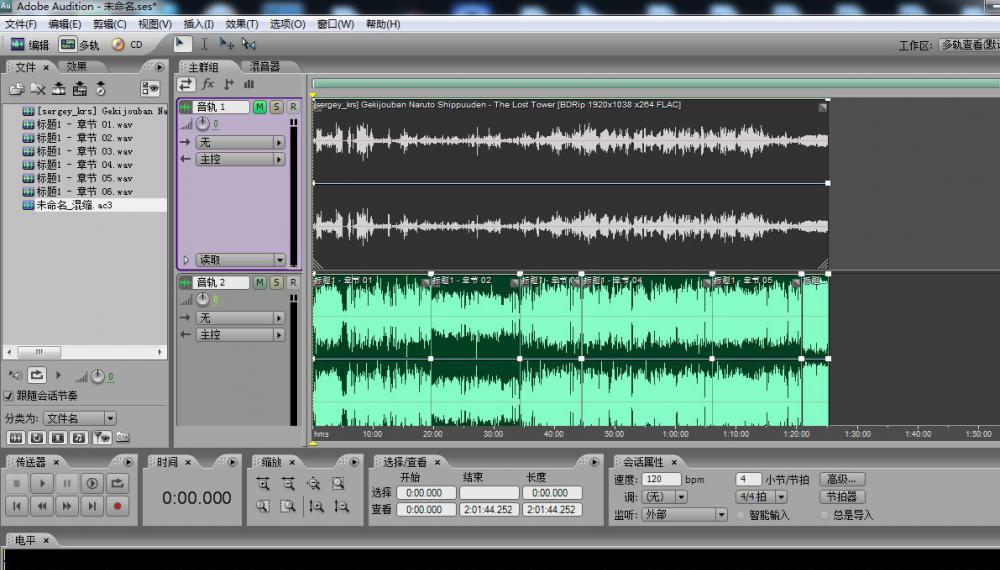Select the Move/Copy Clip tool

pyautogui.click(x=226, y=43)
